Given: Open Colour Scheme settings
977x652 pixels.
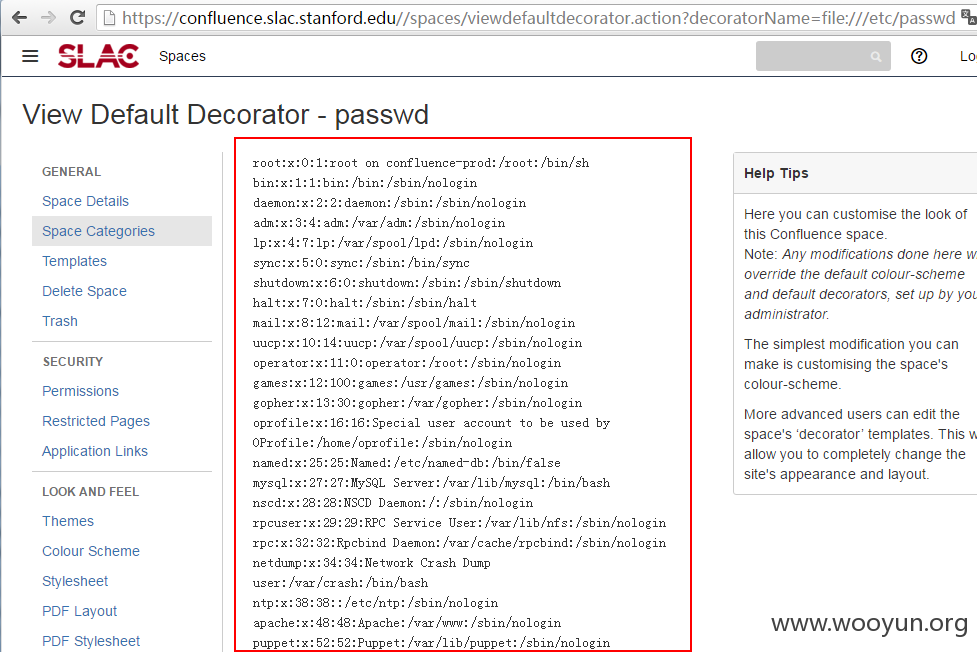Looking at the screenshot, I should pos(91,551).
